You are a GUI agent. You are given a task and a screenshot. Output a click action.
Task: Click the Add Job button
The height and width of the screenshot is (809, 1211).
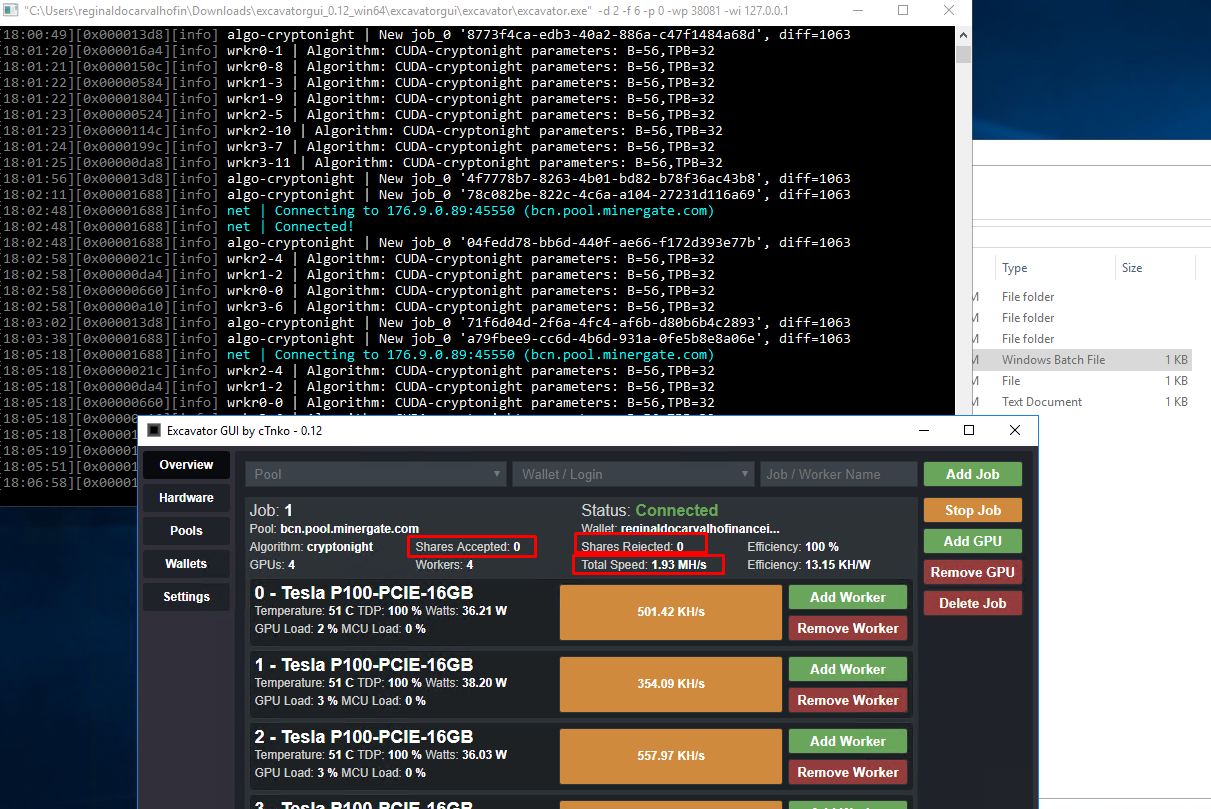(972, 473)
